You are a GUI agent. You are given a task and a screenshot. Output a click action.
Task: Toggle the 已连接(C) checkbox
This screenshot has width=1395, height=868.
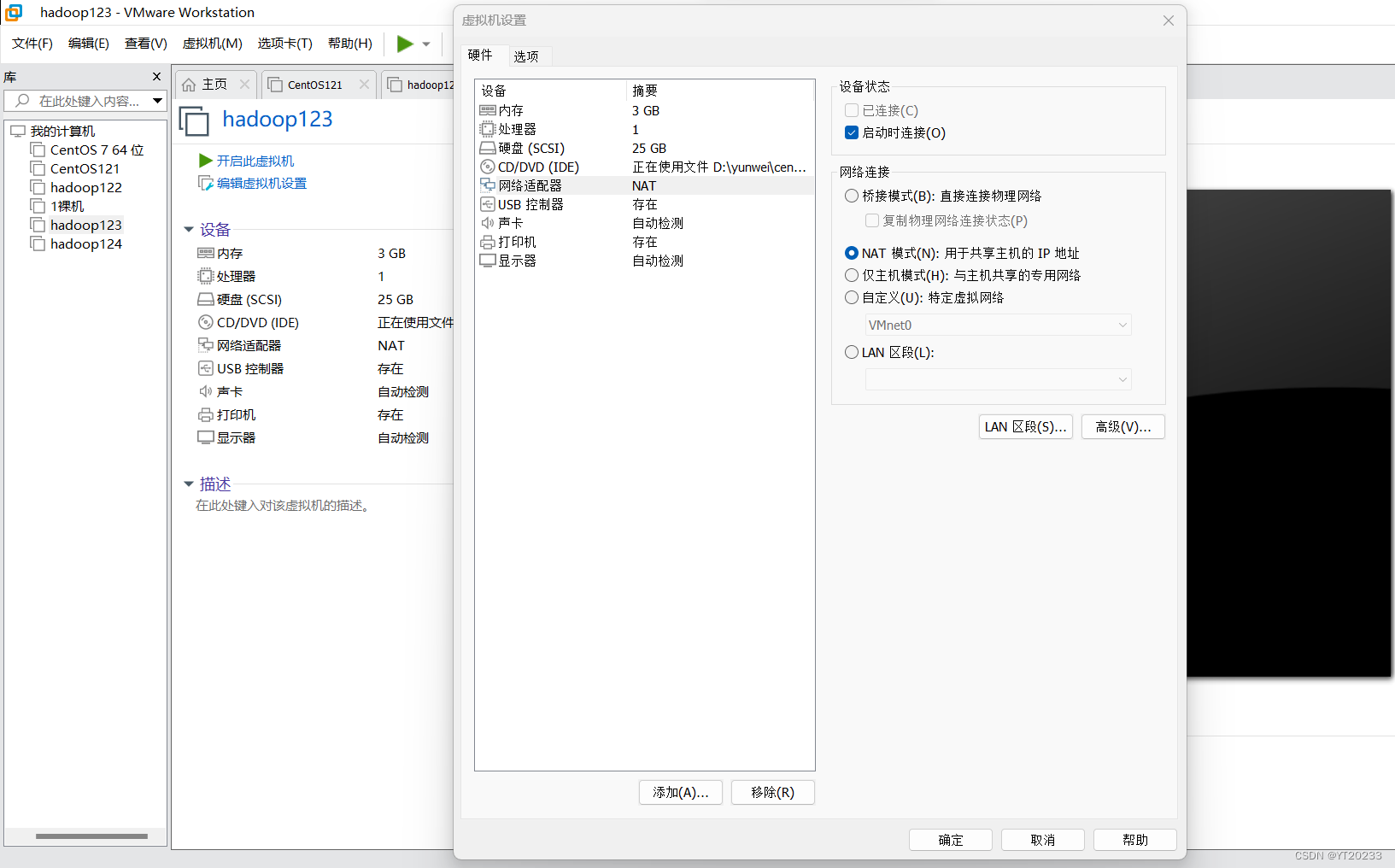(852, 110)
